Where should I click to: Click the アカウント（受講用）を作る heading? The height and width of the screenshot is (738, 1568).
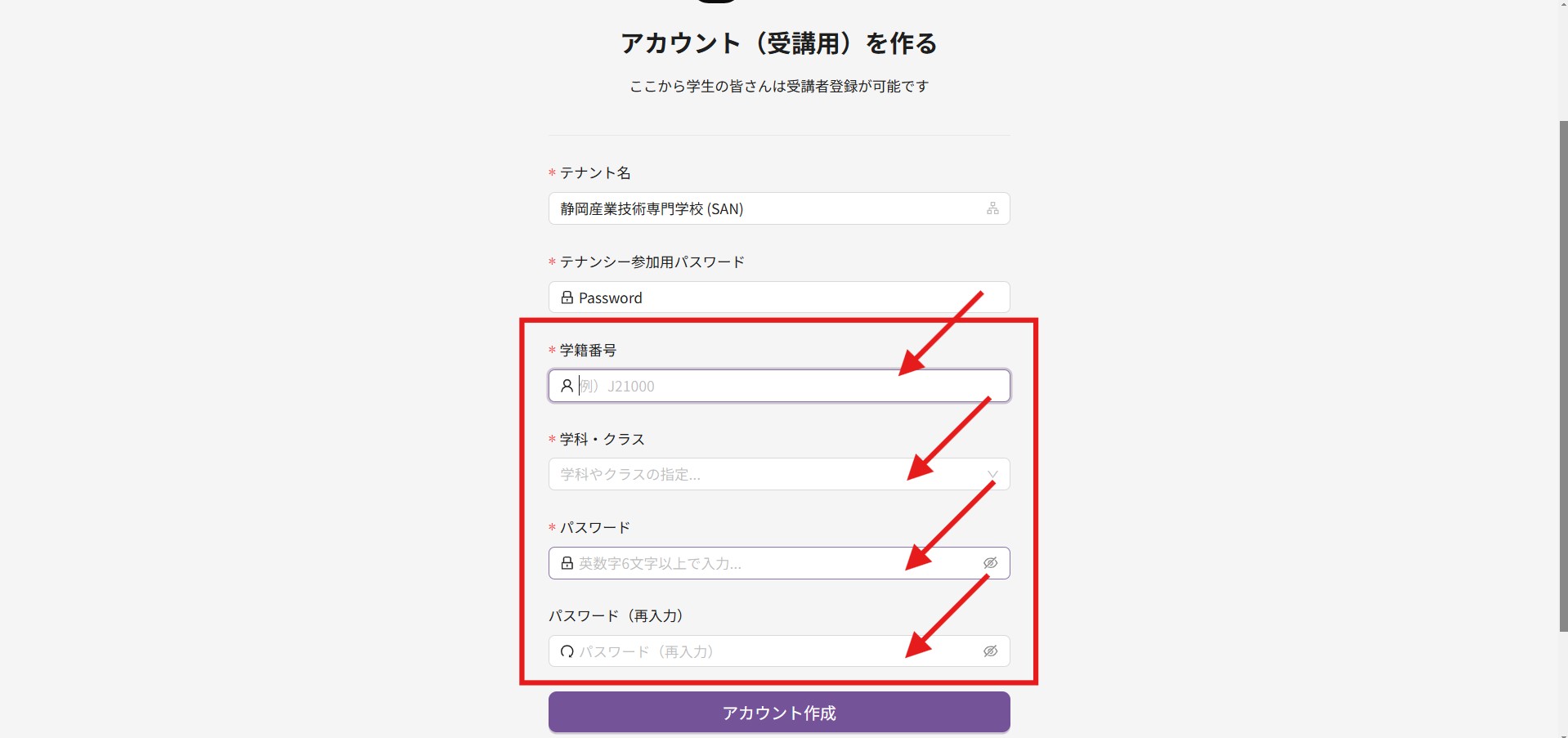tap(778, 43)
